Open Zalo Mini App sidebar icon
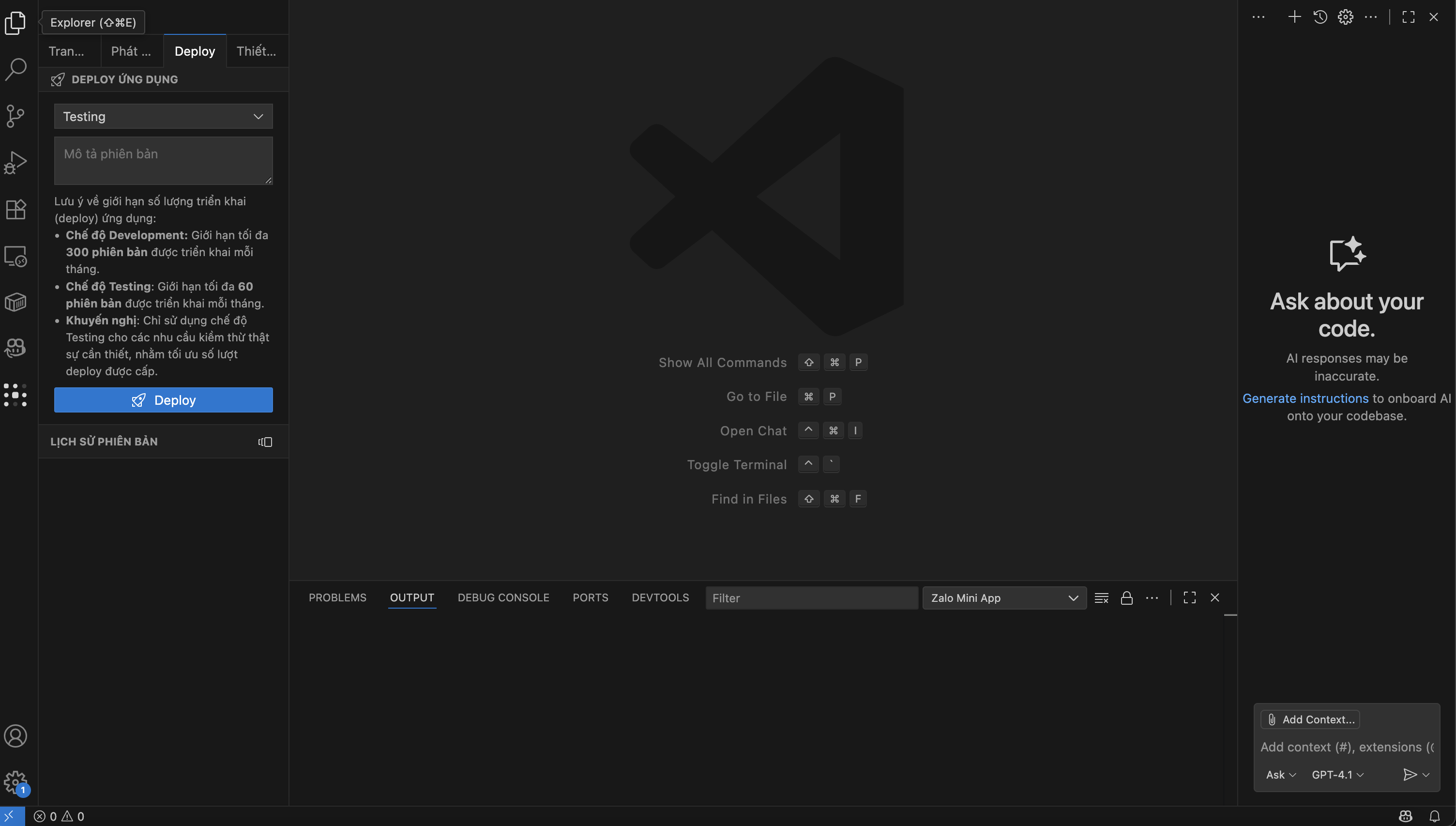 15,395
